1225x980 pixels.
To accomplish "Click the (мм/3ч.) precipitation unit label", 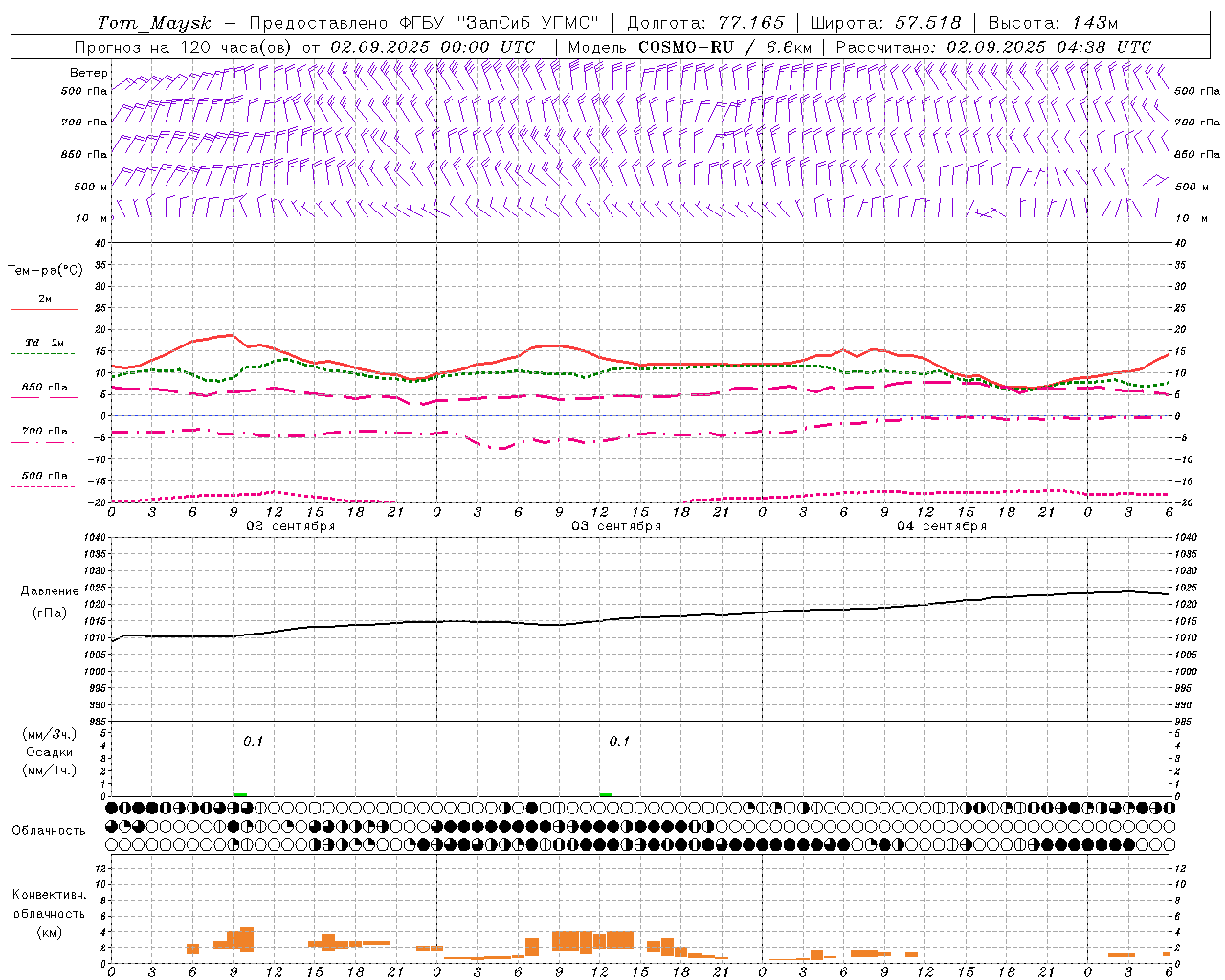I will (50, 735).
